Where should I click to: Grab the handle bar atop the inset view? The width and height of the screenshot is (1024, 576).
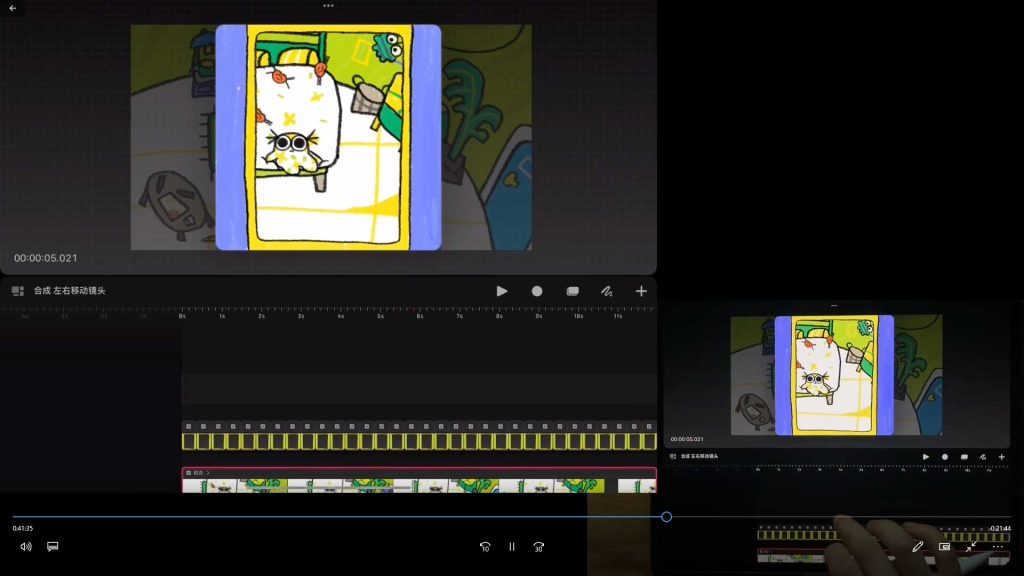point(834,306)
